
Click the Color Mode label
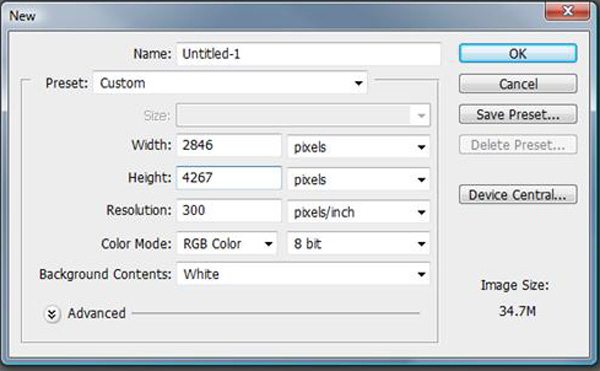point(136,244)
